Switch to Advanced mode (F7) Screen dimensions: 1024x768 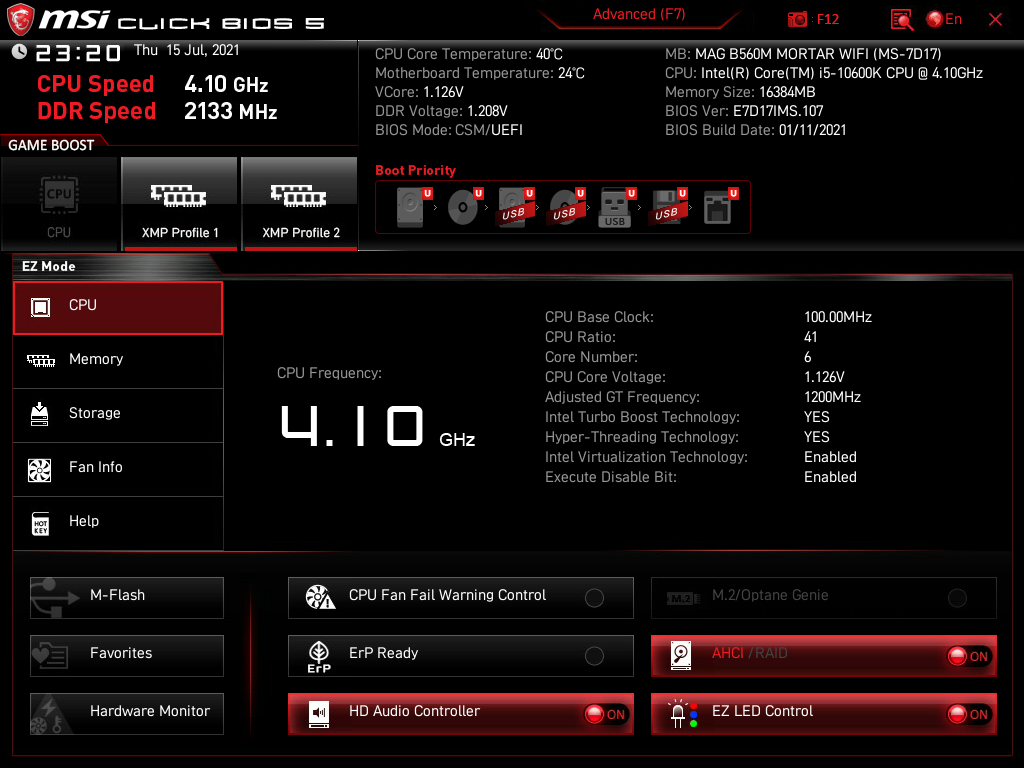pos(638,14)
